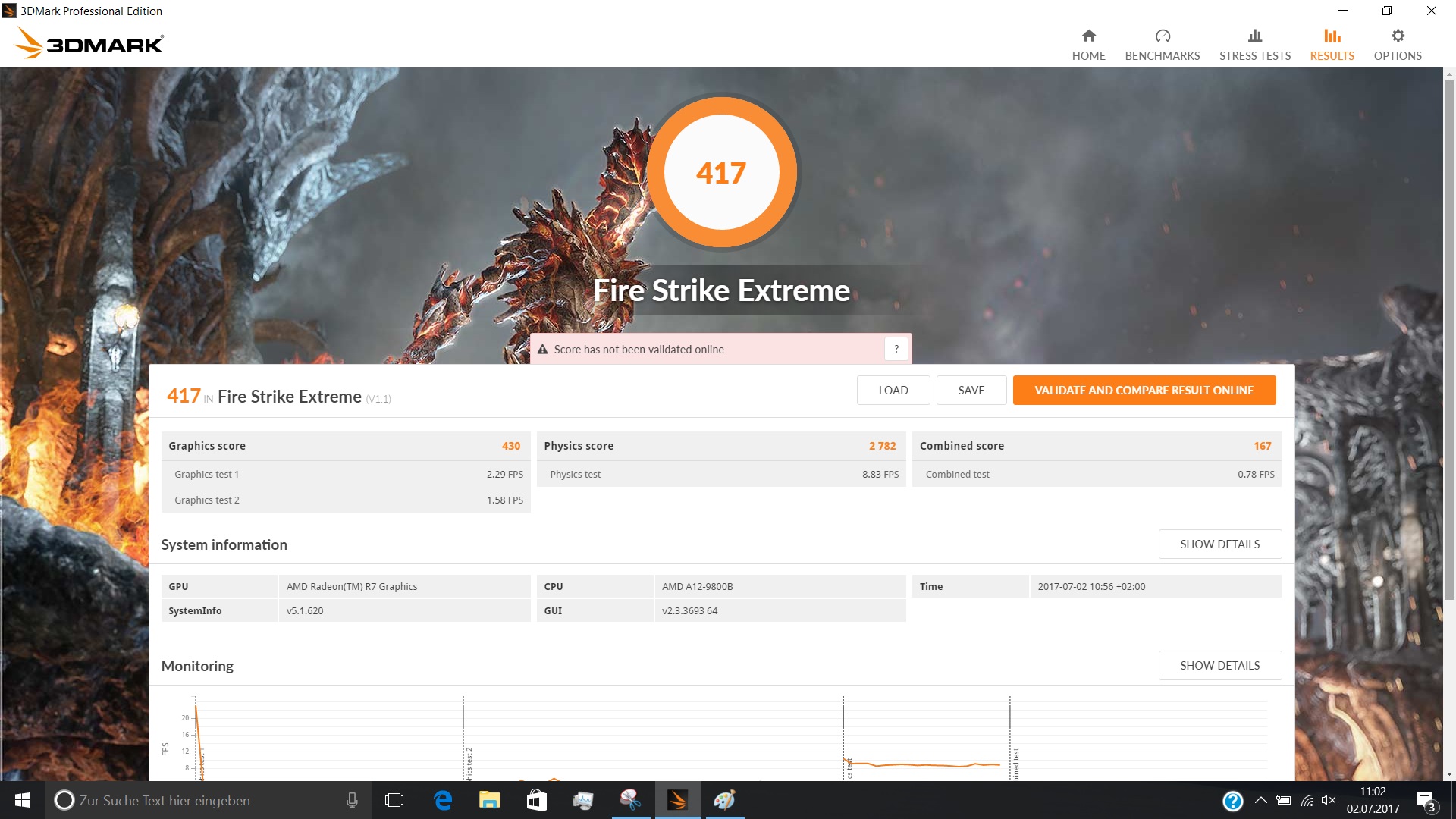
Task: Open File Explorer from taskbar
Action: click(x=489, y=801)
